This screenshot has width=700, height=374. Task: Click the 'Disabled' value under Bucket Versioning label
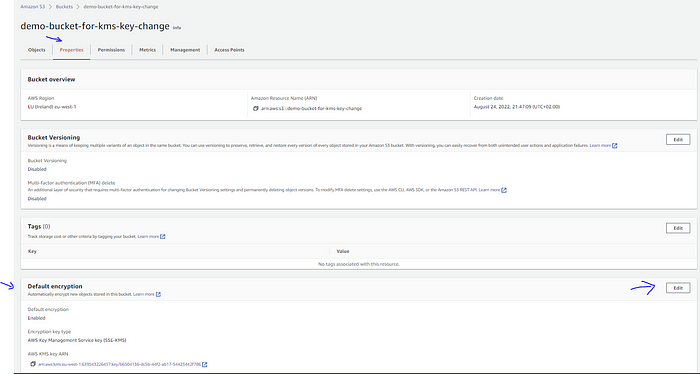[37, 170]
